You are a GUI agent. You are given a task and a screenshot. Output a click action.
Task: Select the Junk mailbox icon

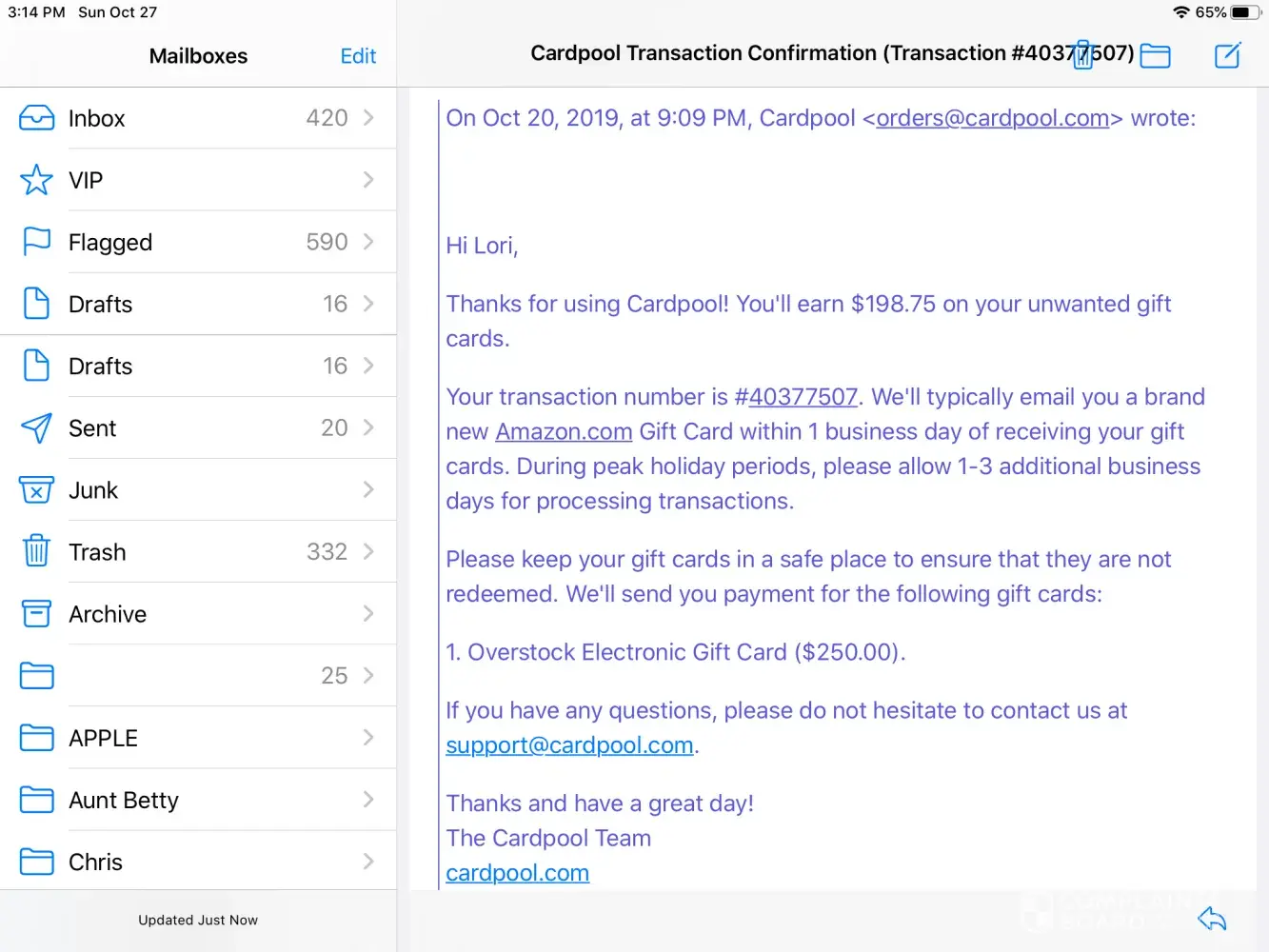point(36,490)
